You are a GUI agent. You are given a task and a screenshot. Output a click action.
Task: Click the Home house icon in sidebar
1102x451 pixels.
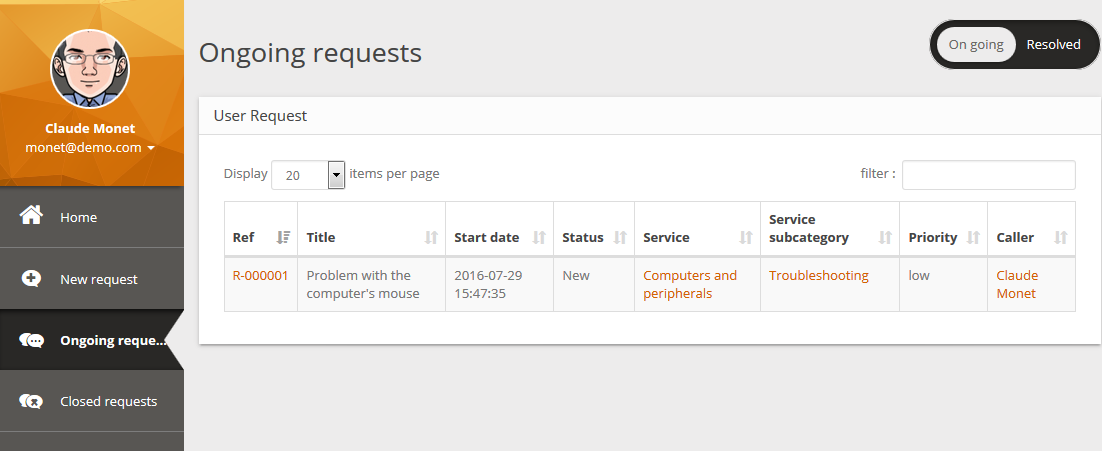point(31,216)
